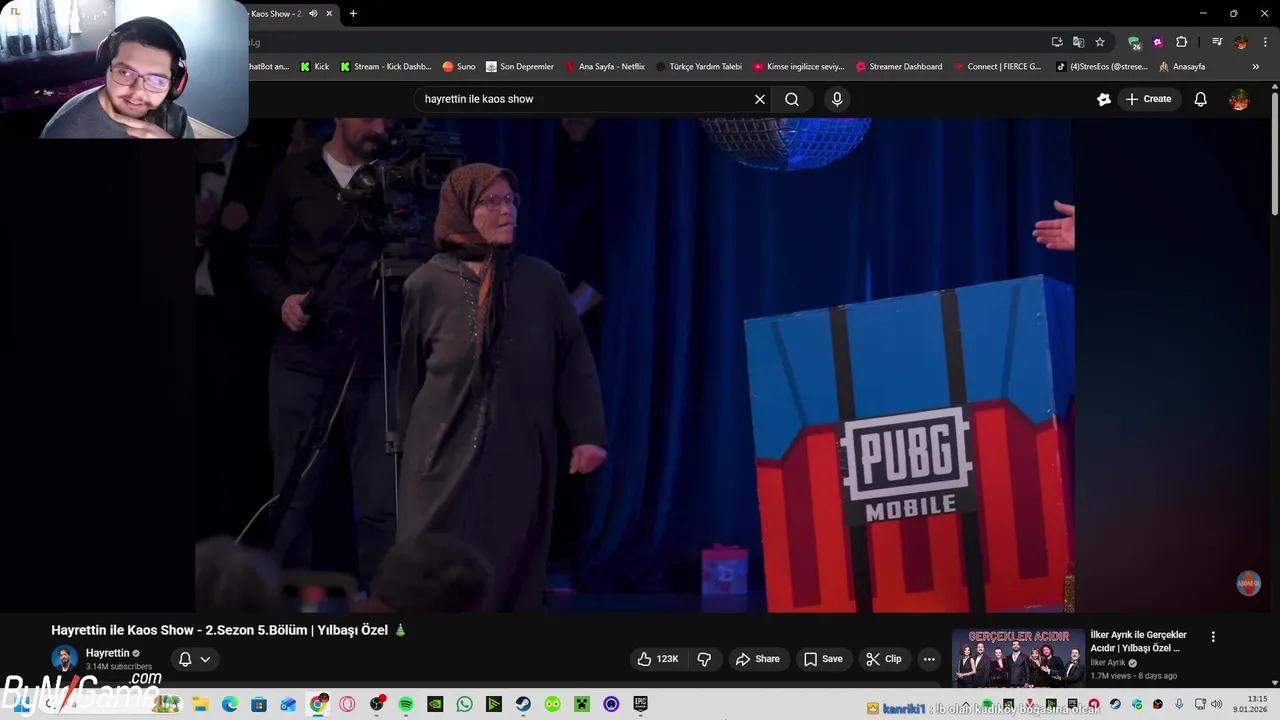Open Streamer Dashboard bookmark
Screen dimensions: 1280x720
899,67
